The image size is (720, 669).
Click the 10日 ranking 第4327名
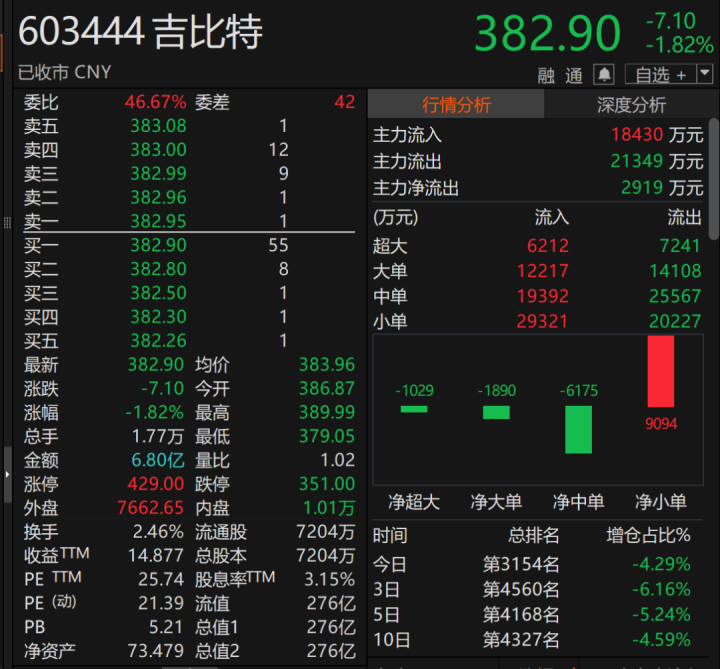[521, 640]
